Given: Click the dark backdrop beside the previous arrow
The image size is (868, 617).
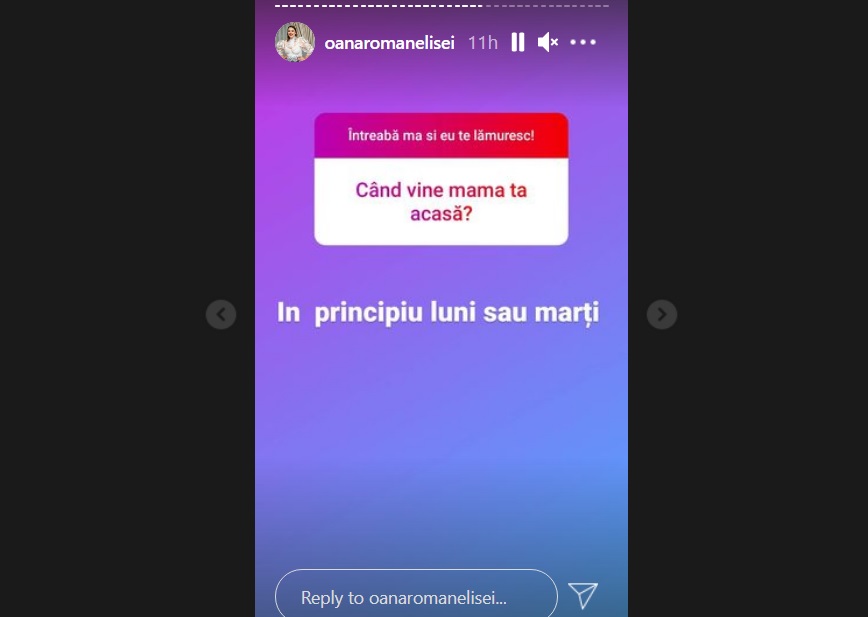Looking at the screenshot, I should 127,314.
